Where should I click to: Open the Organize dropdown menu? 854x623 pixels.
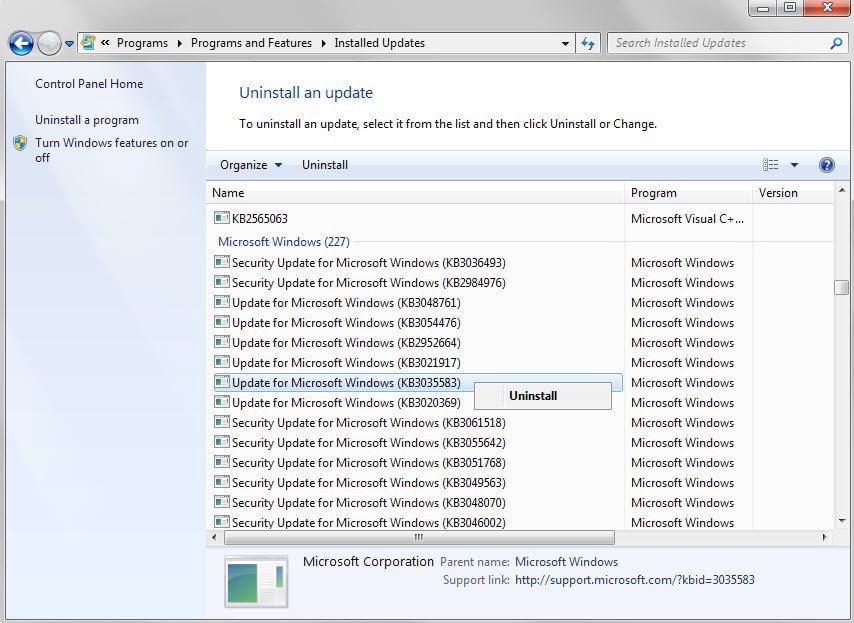(x=251, y=165)
